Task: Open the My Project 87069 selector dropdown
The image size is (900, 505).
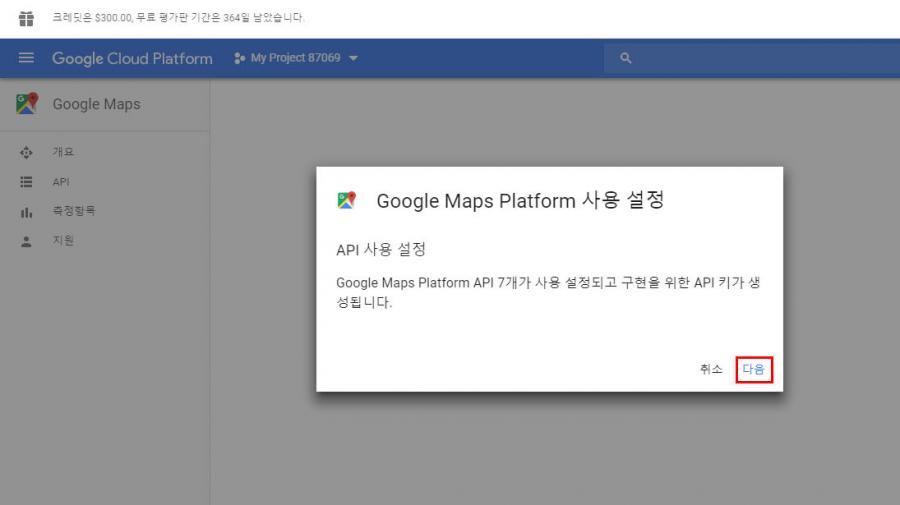Action: point(295,58)
